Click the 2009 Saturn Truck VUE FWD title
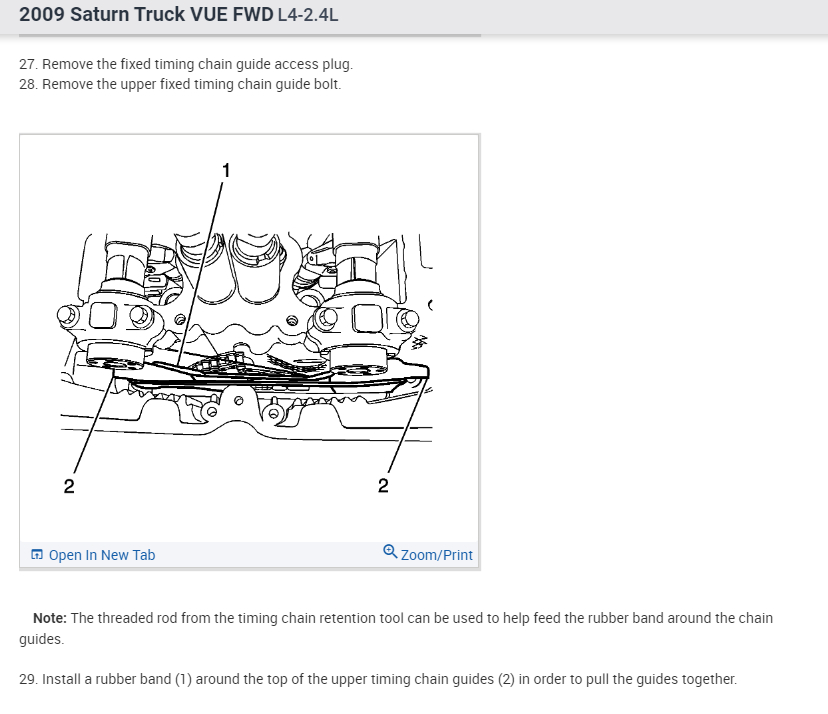828x714 pixels. click(146, 14)
